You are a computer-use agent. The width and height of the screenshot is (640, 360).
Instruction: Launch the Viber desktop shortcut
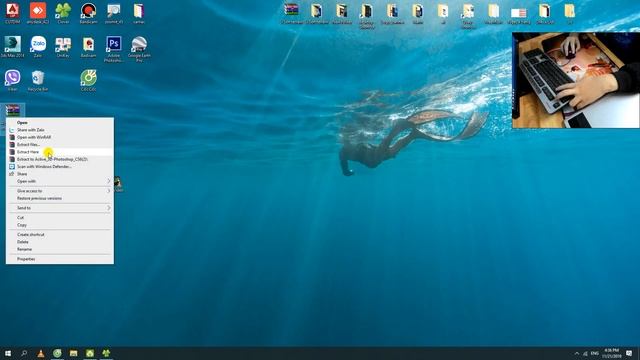click(13, 80)
